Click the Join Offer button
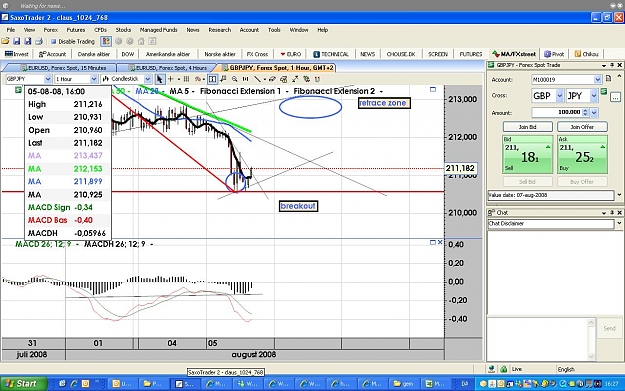The image size is (625, 391). point(582,127)
